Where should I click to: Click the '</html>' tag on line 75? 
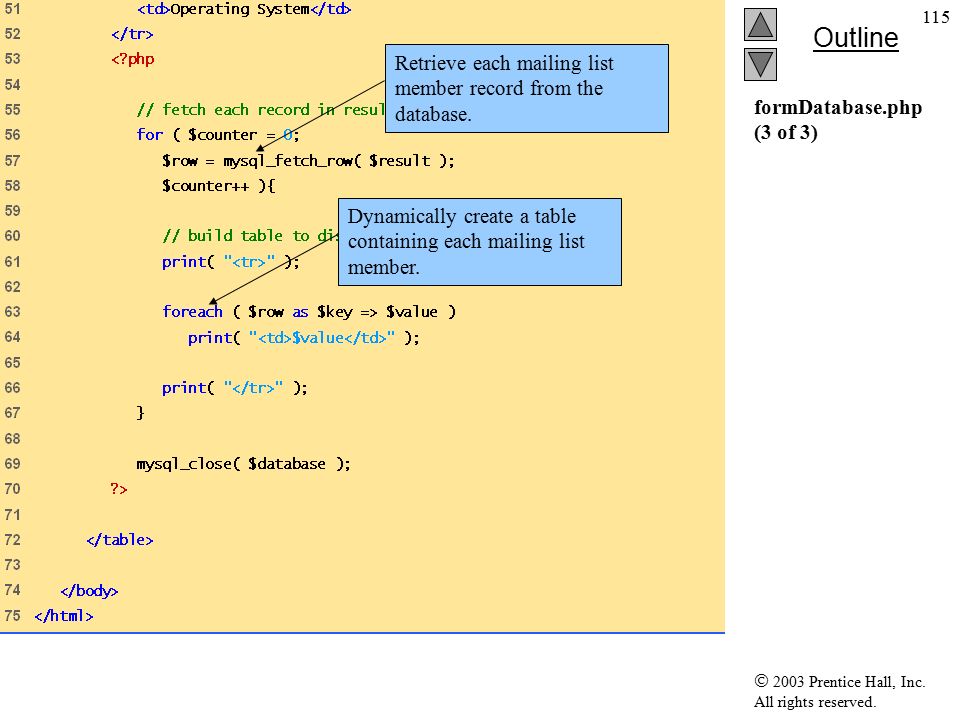64,616
